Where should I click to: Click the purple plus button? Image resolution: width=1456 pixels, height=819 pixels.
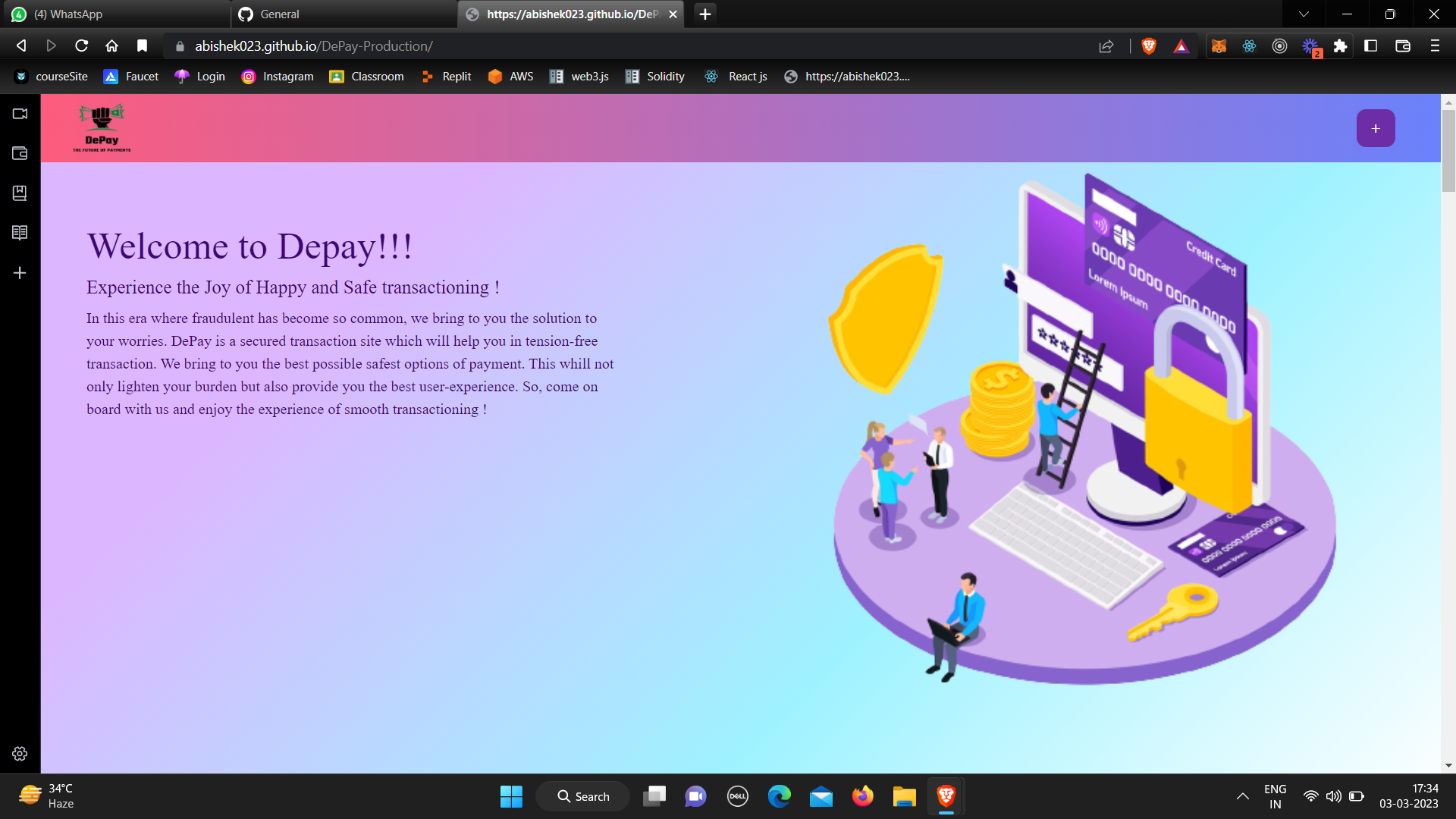click(x=1375, y=128)
